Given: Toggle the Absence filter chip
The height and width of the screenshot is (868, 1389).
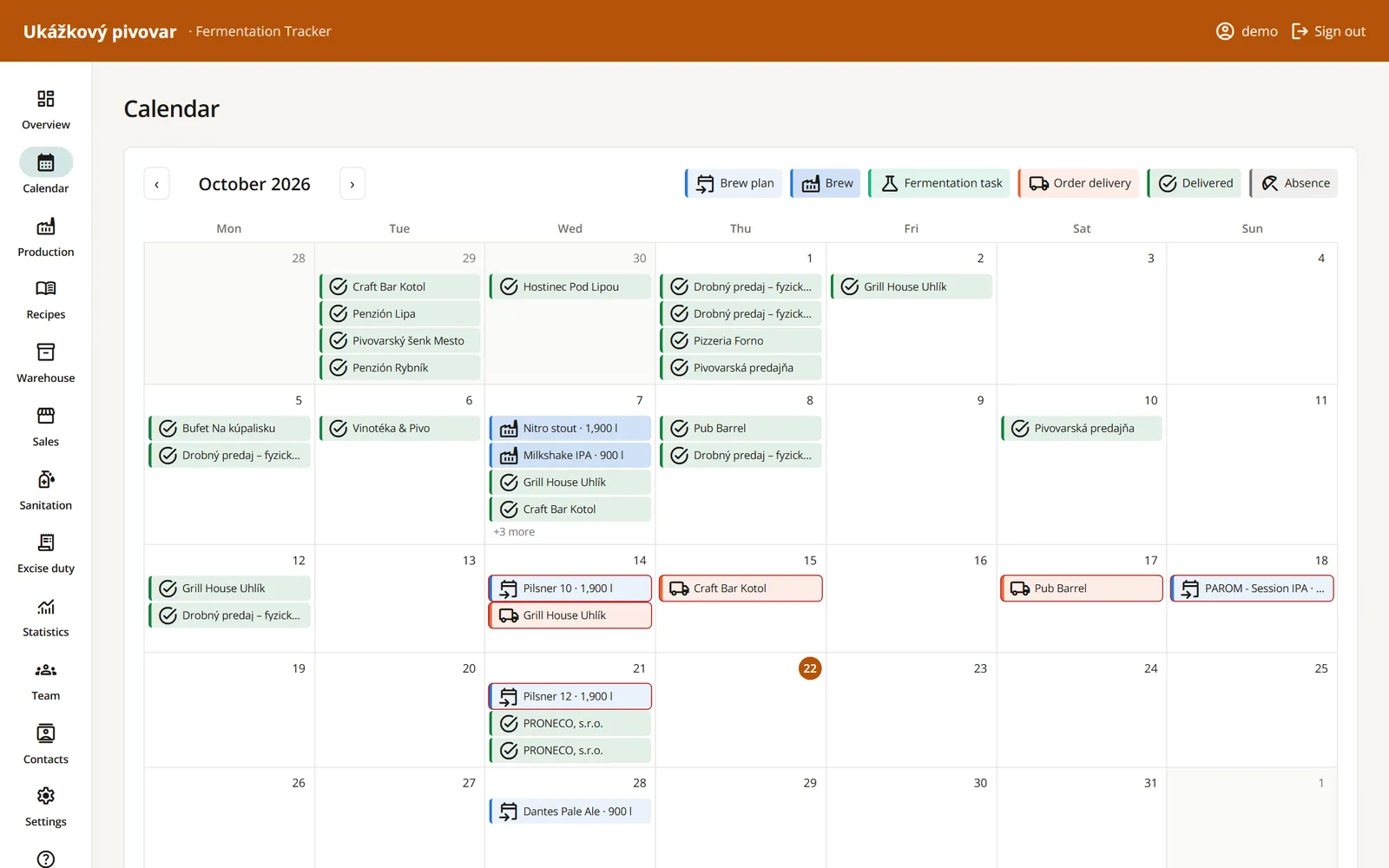Looking at the screenshot, I should 1294,183.
